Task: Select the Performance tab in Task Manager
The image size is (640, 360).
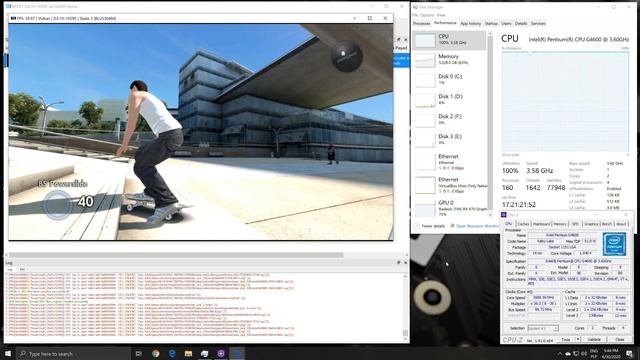Action: click(445, 23)
